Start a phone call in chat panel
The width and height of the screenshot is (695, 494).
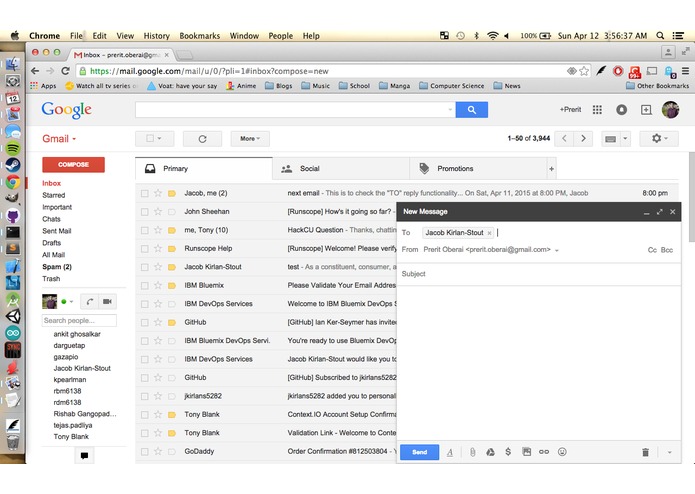(x=90, y=302)
